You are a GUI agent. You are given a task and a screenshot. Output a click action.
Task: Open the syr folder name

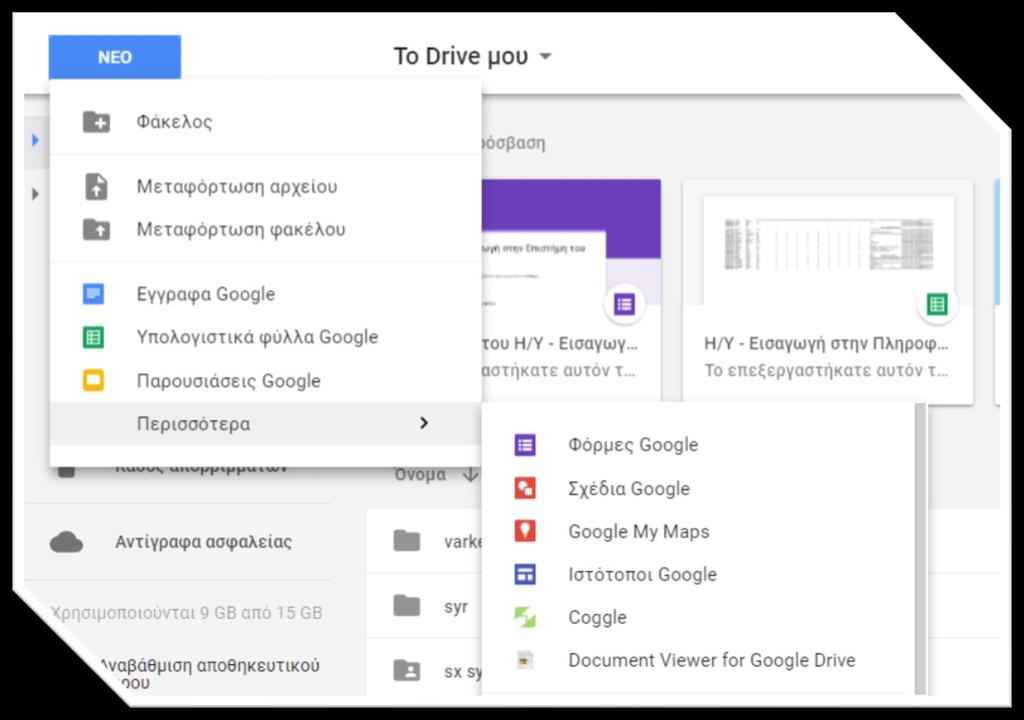(456, 606)
